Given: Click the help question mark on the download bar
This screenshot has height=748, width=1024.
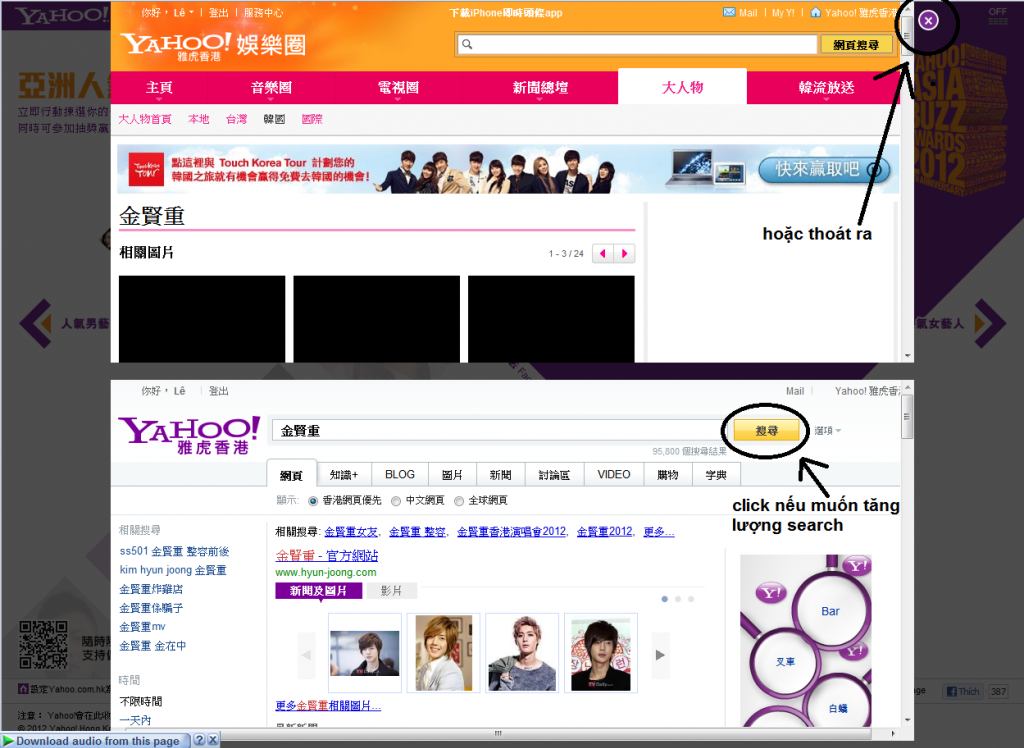Looking at the screenshot, I should point(200,740).
